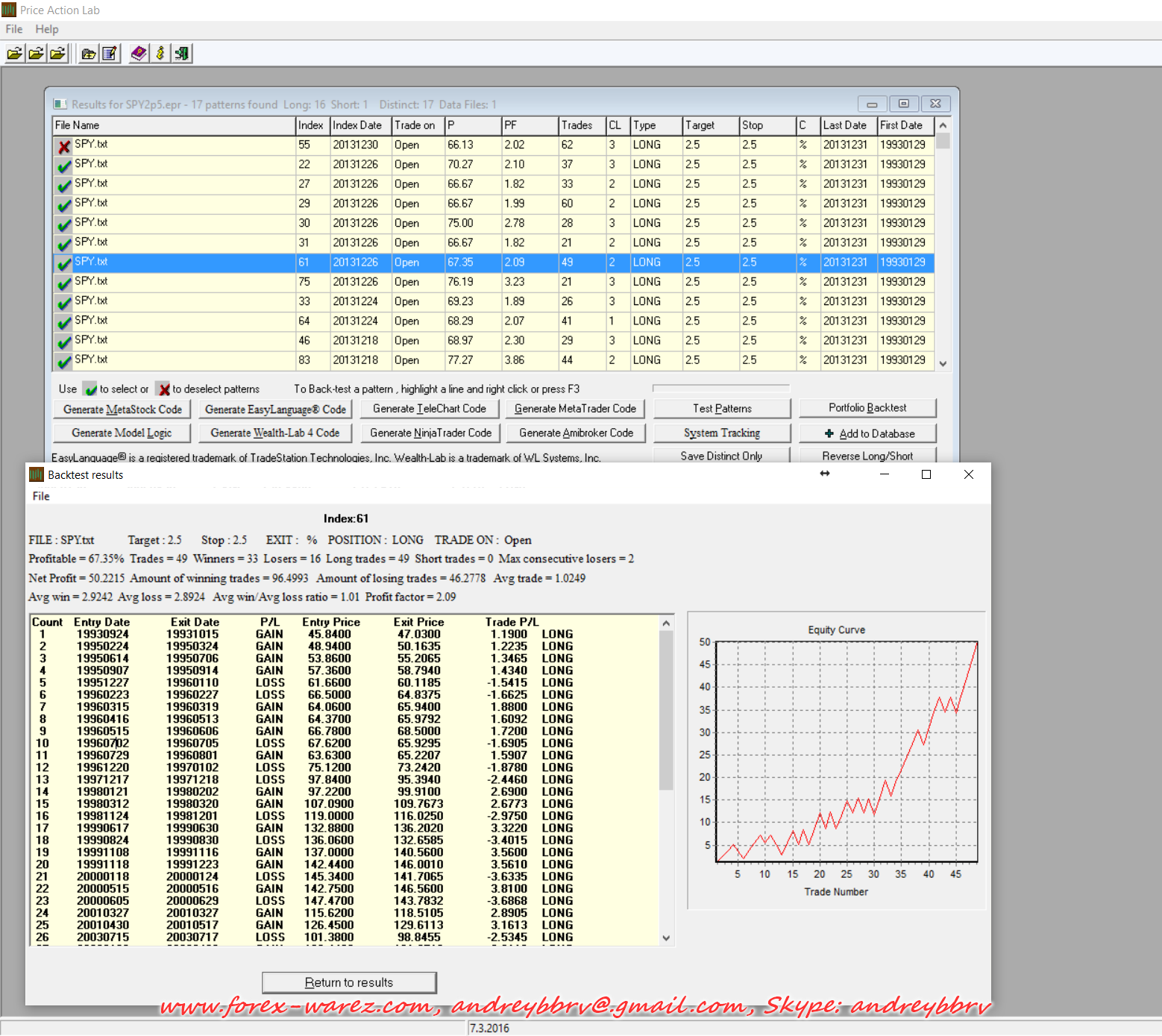The height and width of the screenshot is (1036, 1162).
Task: Open the purple help book icon
Action: point(139,54)
